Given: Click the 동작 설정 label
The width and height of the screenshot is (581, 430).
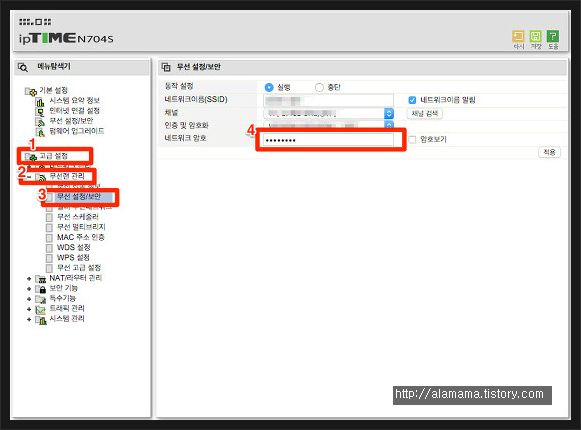Looking at the screenshot, I should [179, 86].
